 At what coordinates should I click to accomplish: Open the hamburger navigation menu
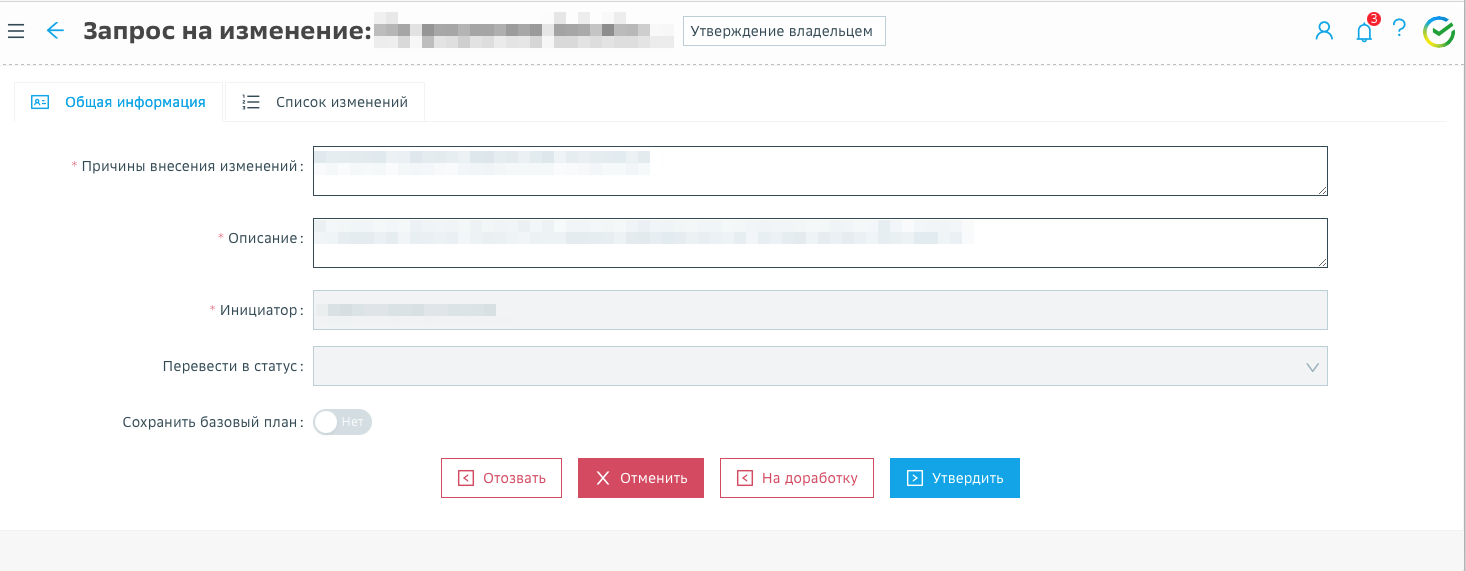(16, 31)
